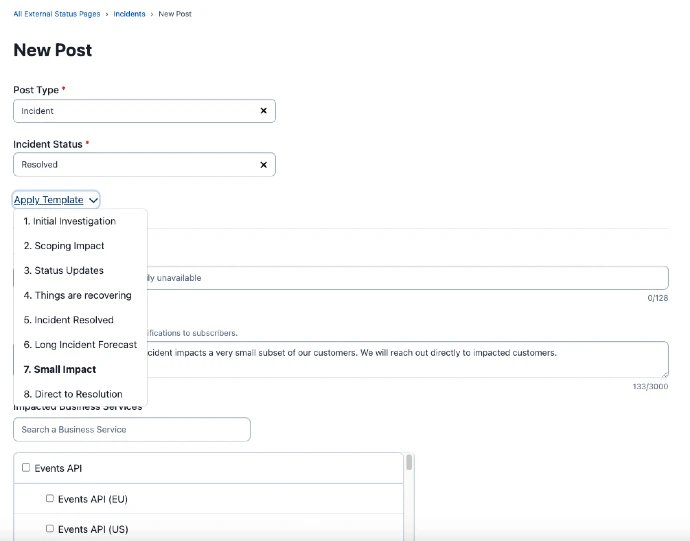Click the Incident Status label
This screenshot has height=541, width=690.
[x=48, y=144]
